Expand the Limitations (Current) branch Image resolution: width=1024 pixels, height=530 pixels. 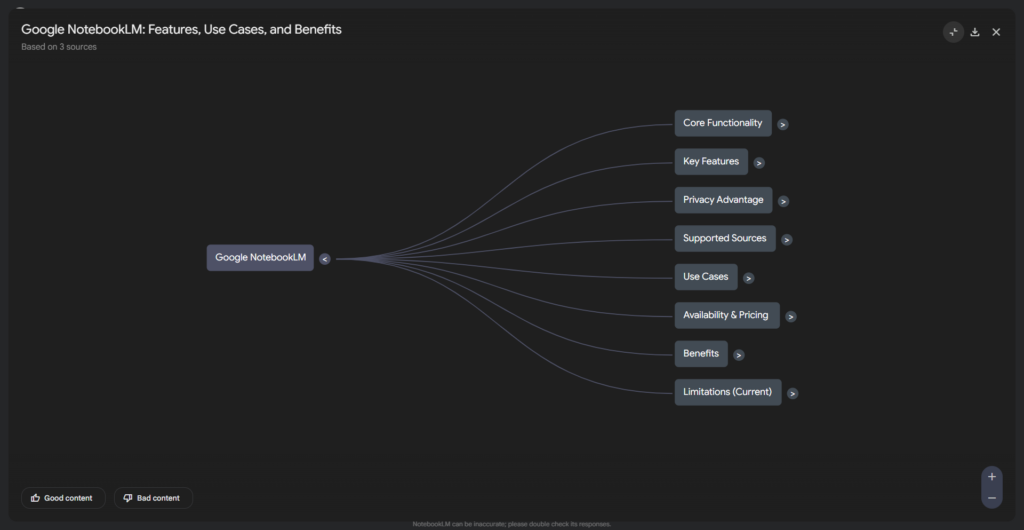pos(792,394)
